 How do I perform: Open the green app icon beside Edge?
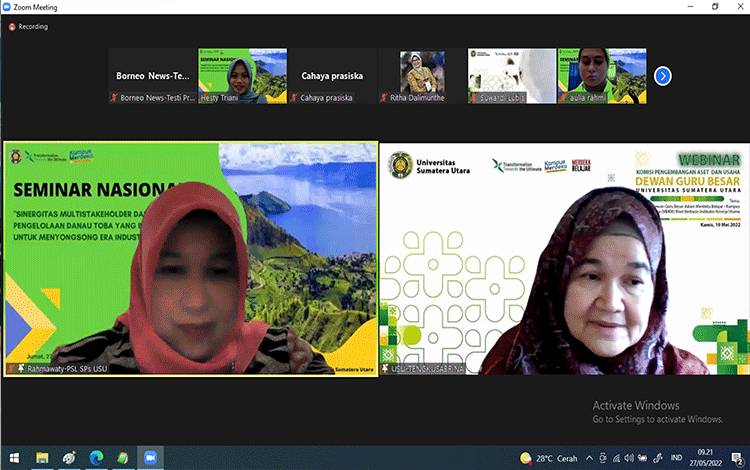(x=123, y=458)
